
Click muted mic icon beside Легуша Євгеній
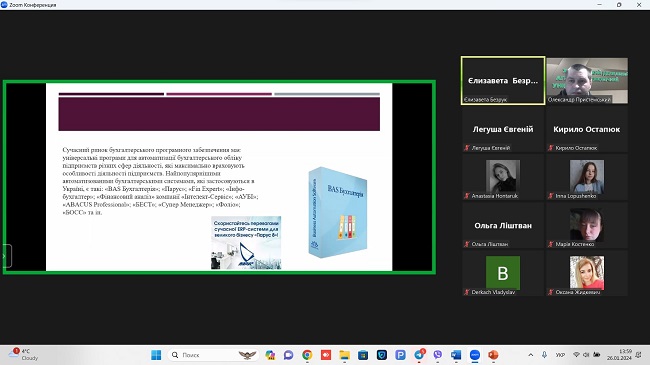pyautogui.click(x=467, y=148)
